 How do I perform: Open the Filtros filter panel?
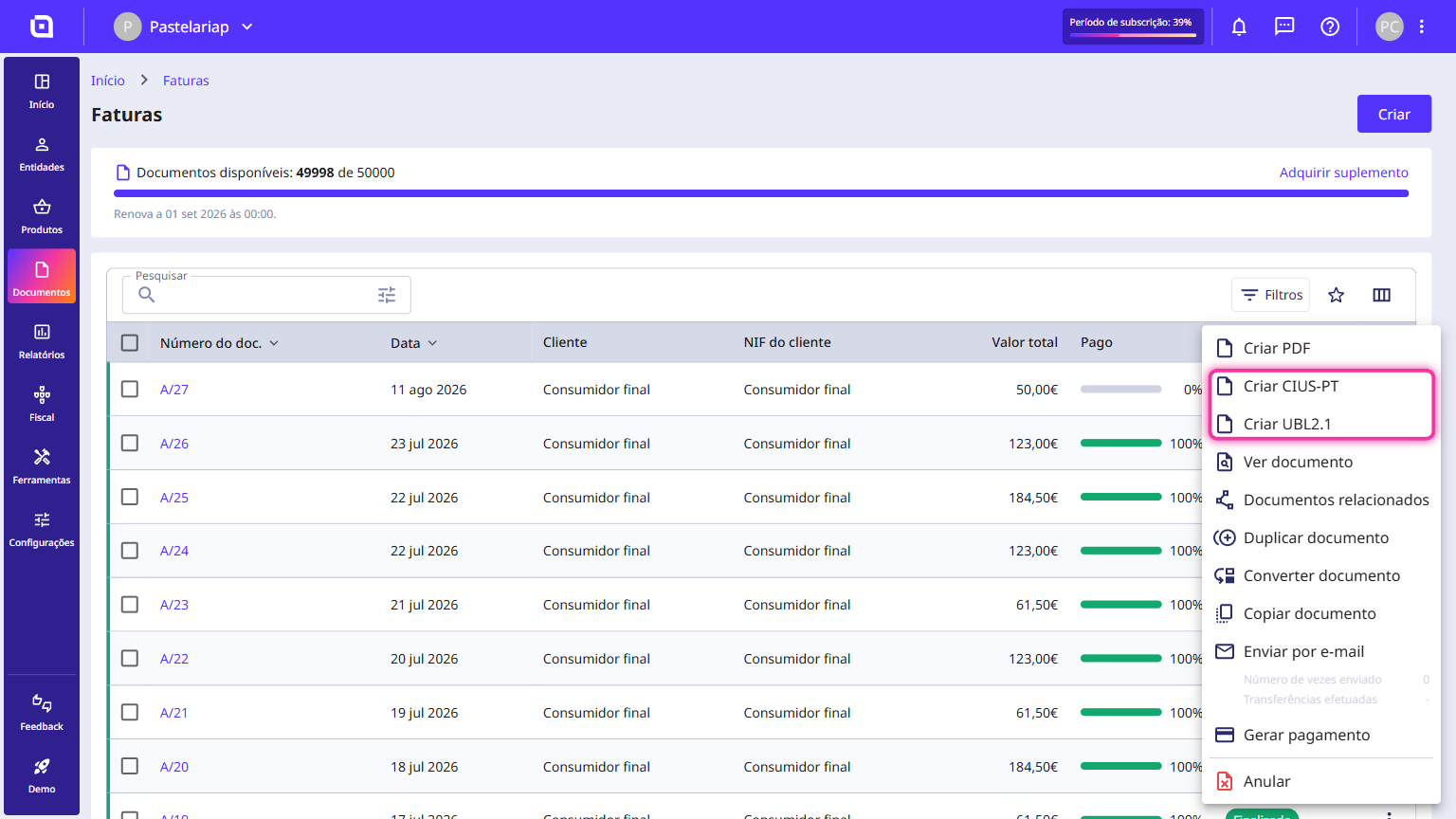[1271, 295]
